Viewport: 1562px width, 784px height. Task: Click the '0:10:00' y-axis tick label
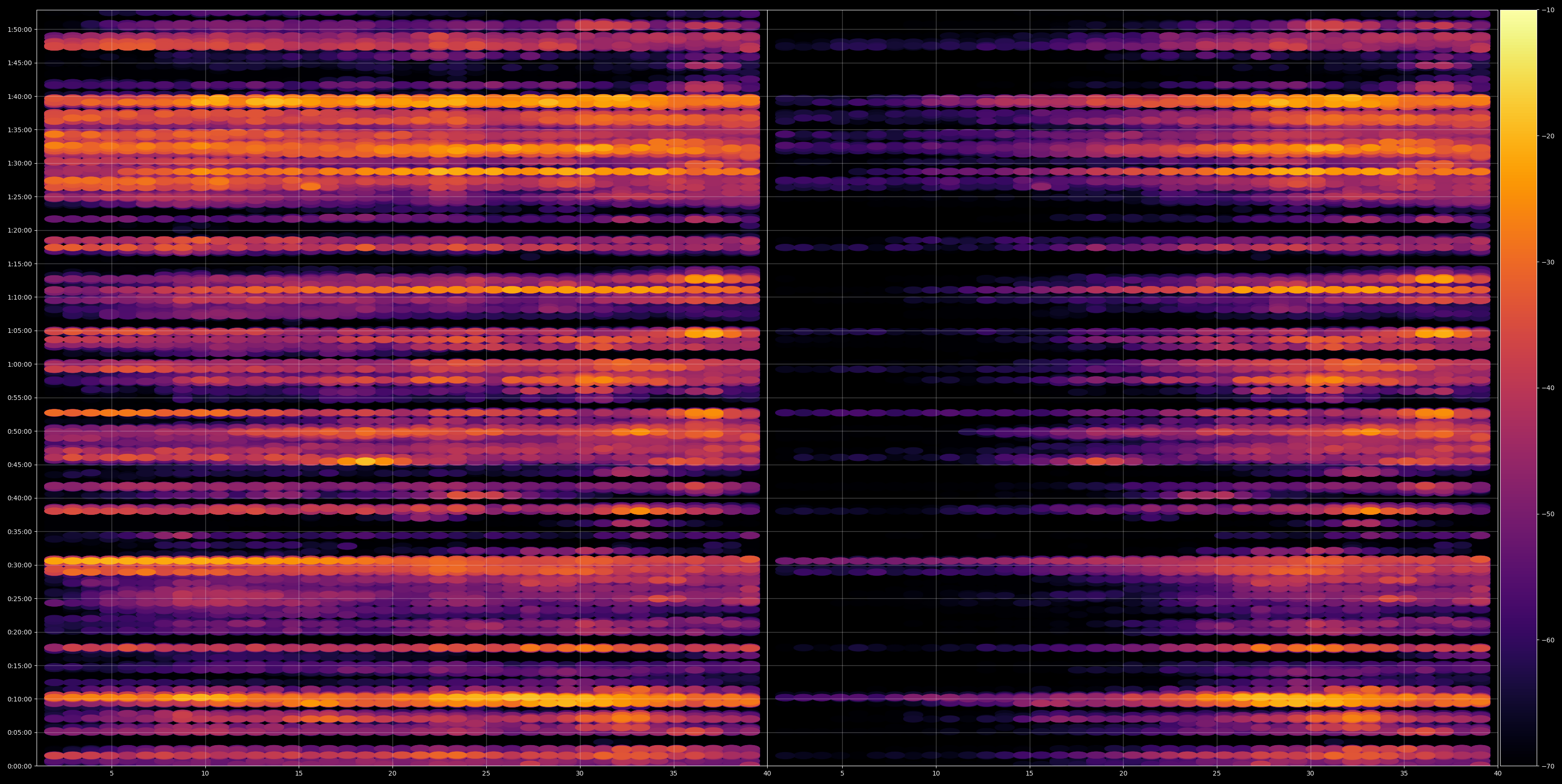point(20,699)
